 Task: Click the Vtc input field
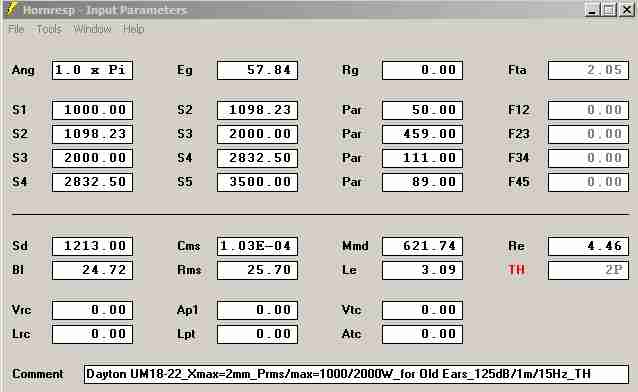click(422, 310)
